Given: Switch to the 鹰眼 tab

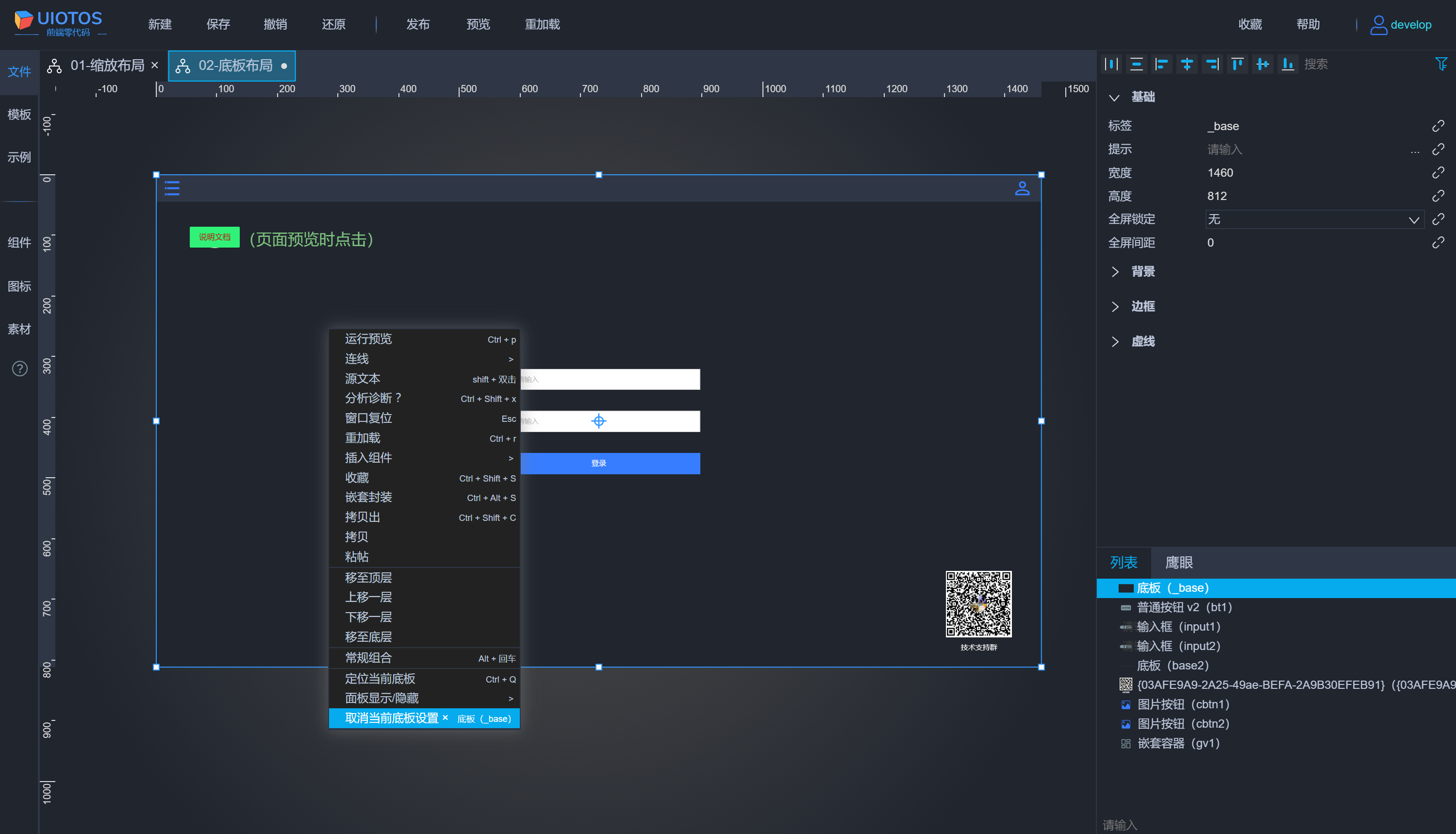Looking at the screenshot, I should click(x=1179, y=563).
